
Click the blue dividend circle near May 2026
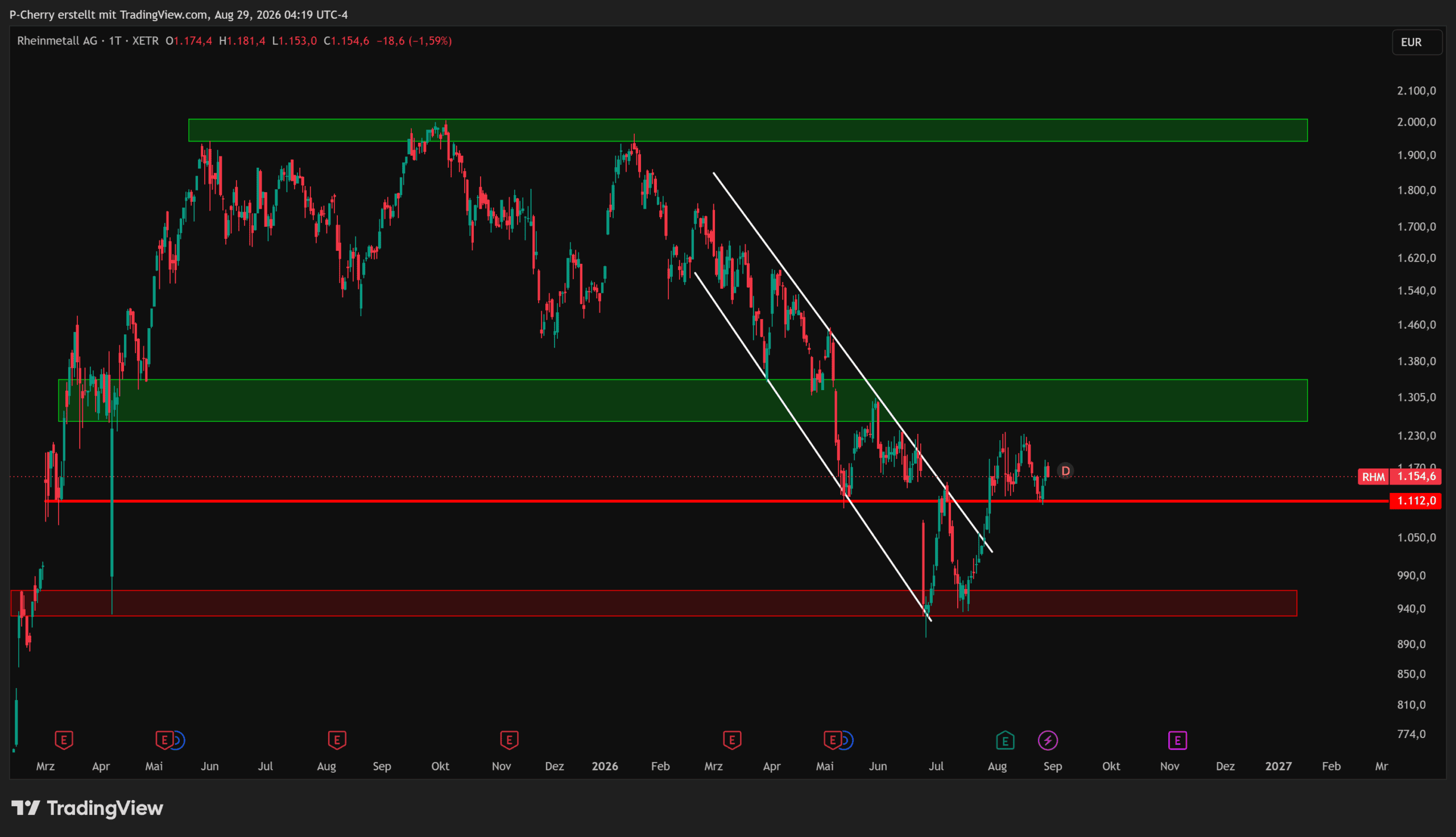click(x=846, y=740)
